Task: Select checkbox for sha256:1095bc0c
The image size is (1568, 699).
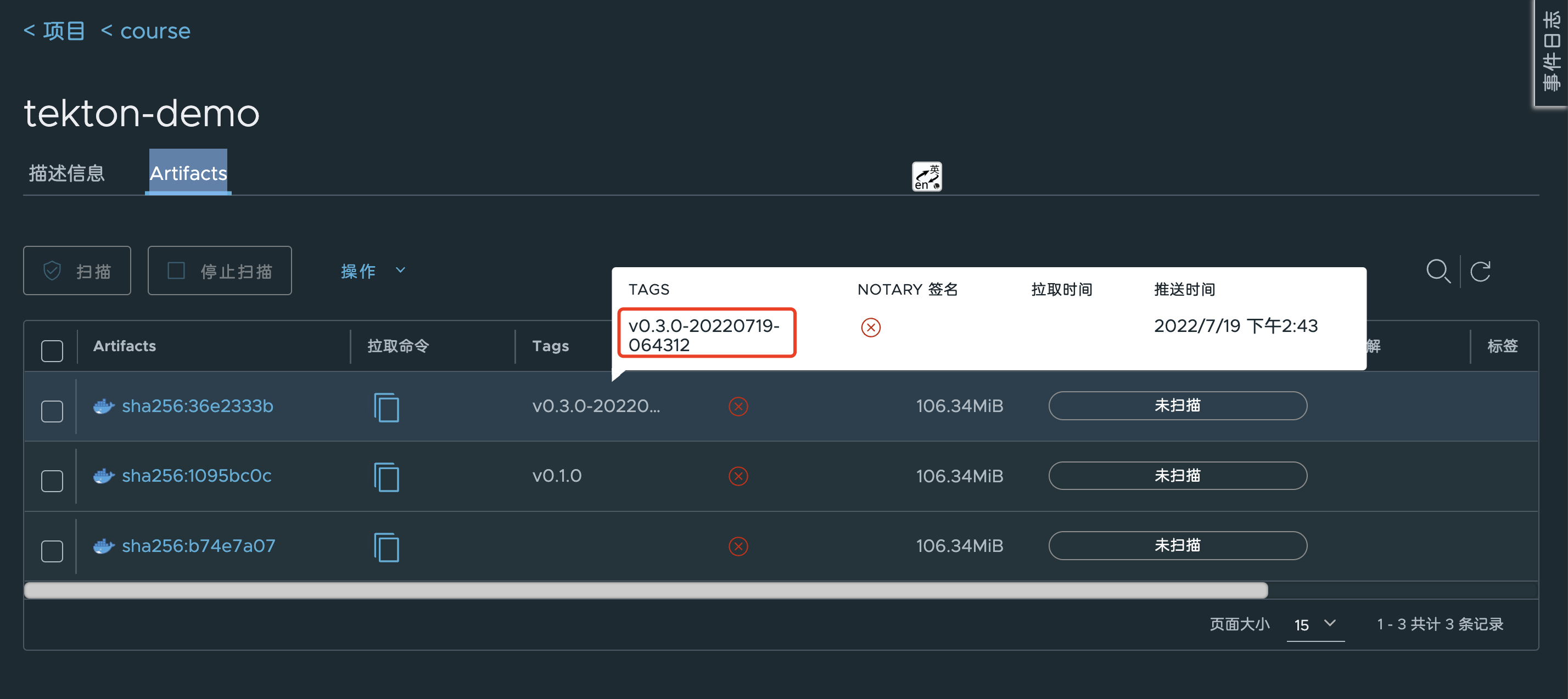Action: coord(52,481)
